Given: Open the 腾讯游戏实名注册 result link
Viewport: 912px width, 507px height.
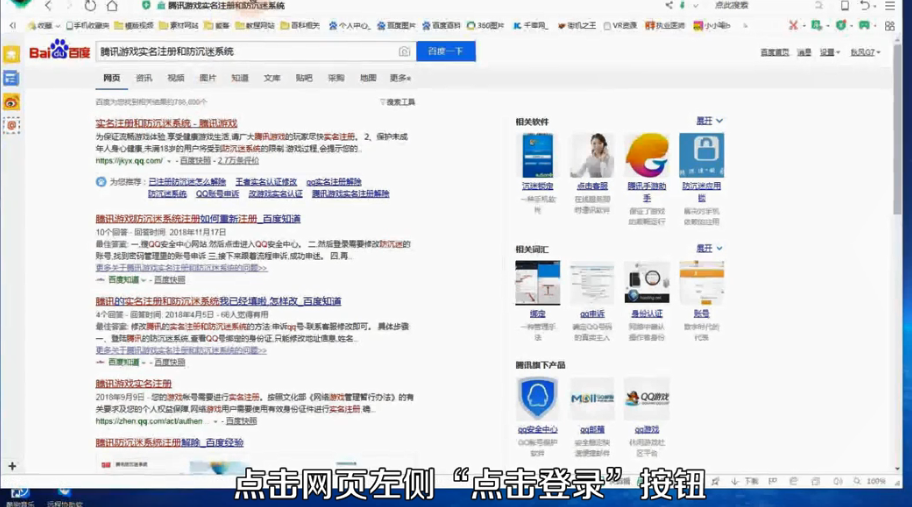Looking at the screenshot, I should pos(134,384).
